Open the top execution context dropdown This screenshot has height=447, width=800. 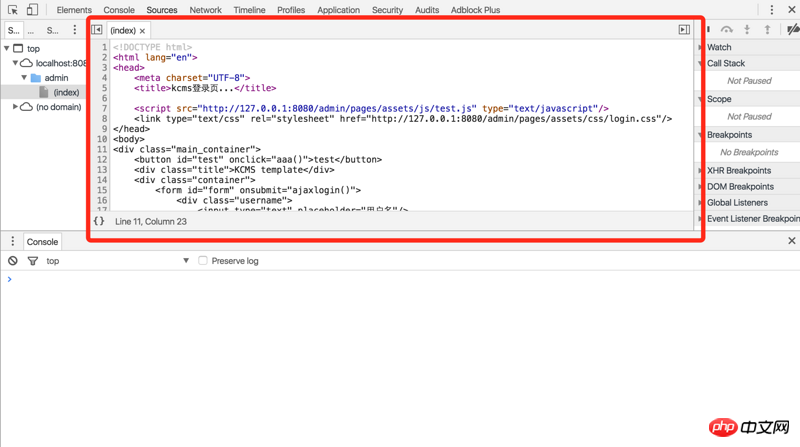[117, 261]
